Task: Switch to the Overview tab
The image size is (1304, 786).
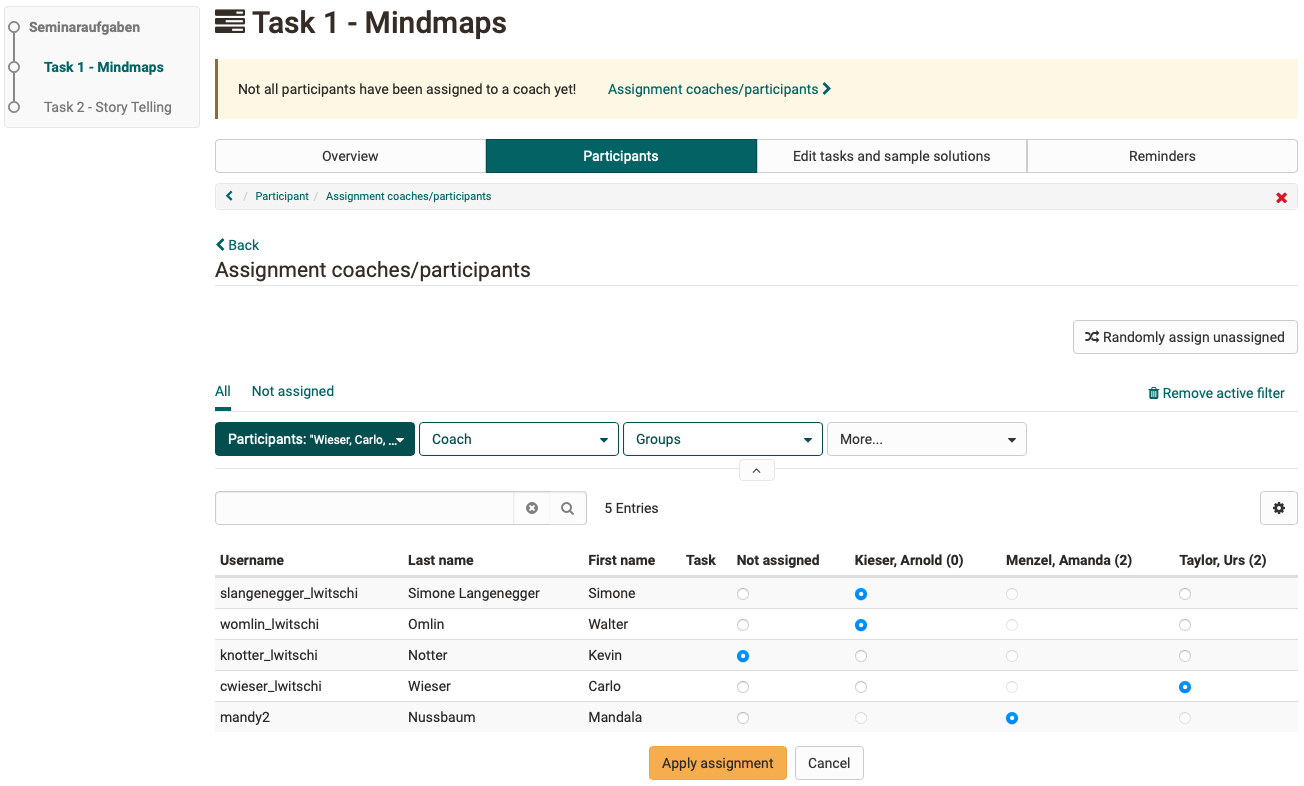Action: [350, 156]
